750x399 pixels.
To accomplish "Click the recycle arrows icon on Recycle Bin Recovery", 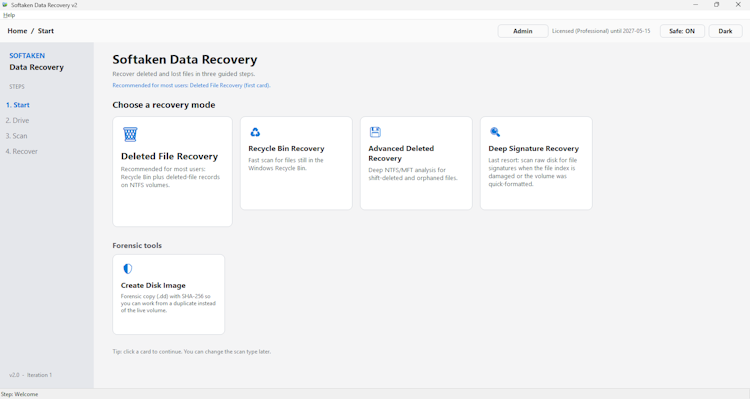I will [255, 132].
